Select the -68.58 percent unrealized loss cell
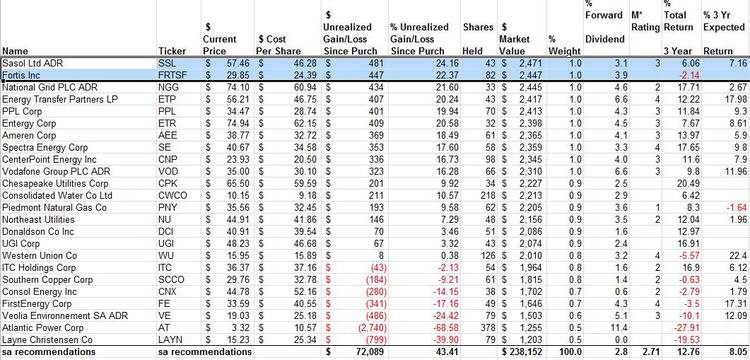750x360 pixels. (424, 328)
